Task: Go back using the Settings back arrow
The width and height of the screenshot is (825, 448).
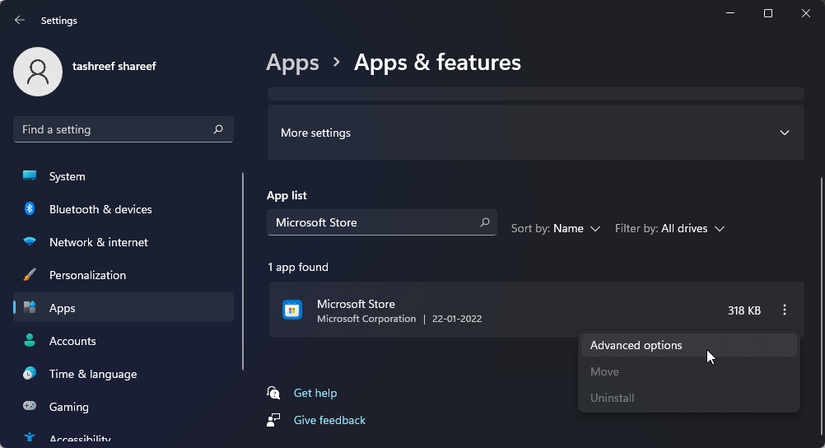Action: tap(19, 20)
